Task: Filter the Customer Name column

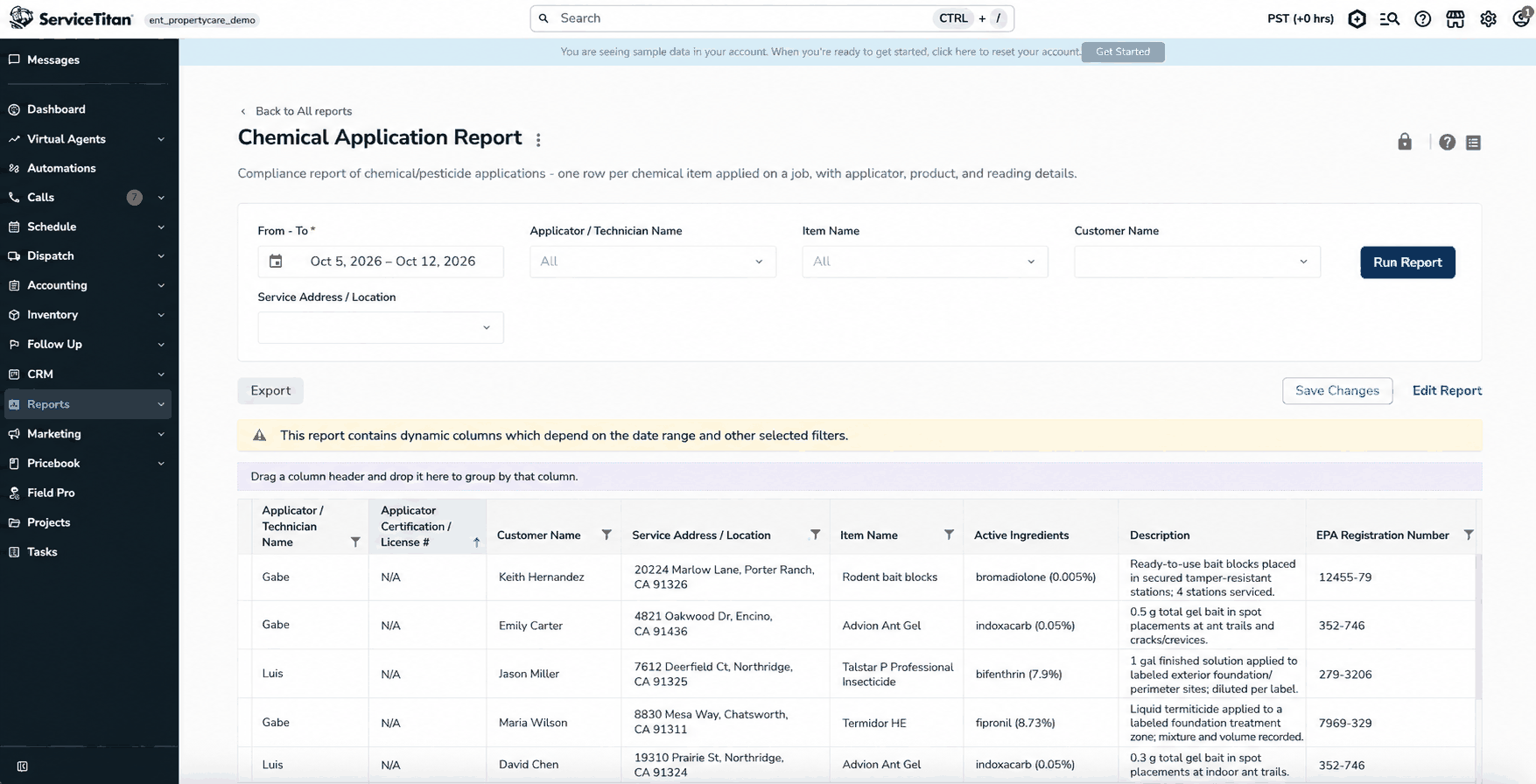Action: pos(607,535)
